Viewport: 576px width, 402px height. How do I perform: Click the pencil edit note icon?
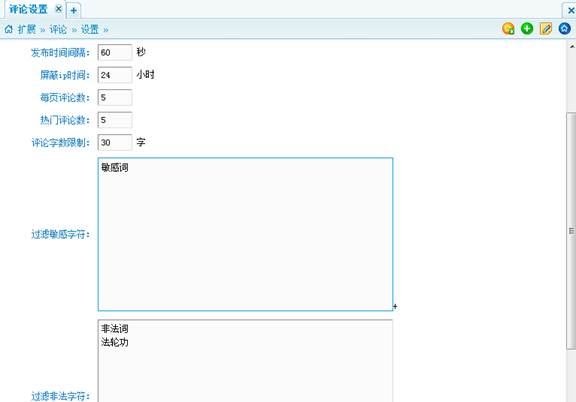pos(546,28)
